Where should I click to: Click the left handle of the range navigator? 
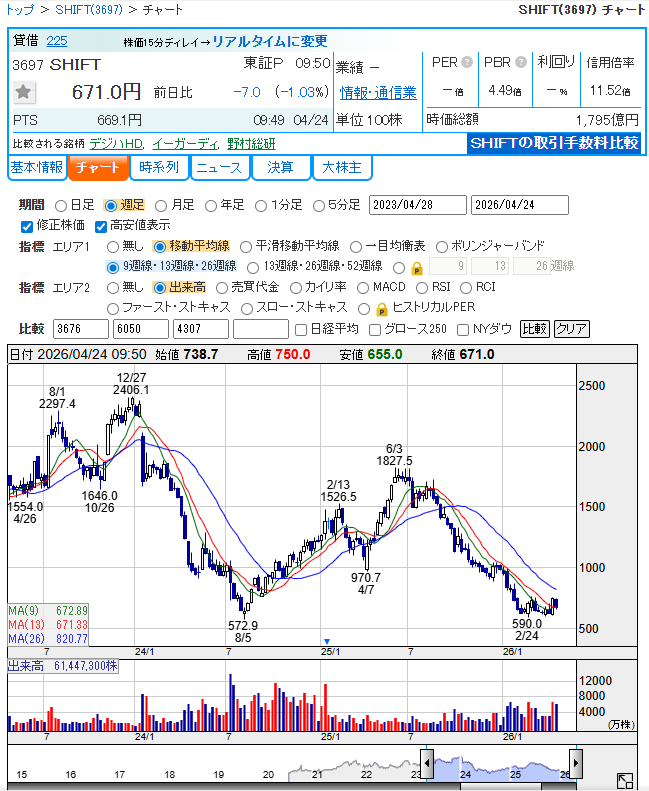[x=427, y=763]
